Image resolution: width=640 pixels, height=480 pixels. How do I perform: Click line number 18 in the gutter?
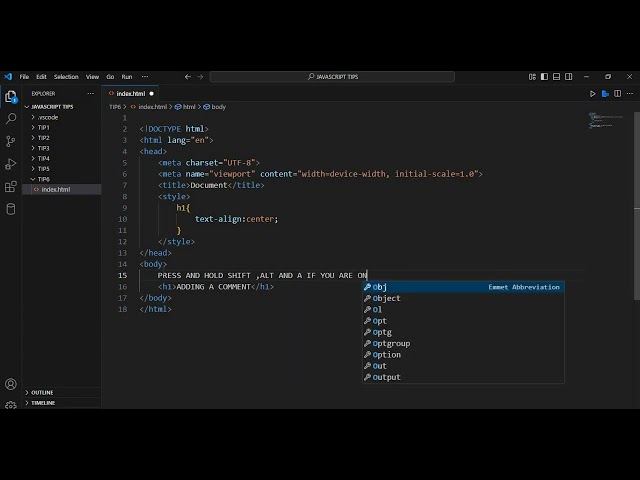pyautogui.click(x=122, y=309)
